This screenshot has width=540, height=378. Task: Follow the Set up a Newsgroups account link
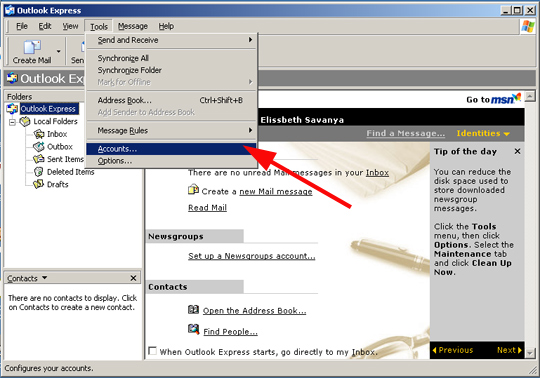[251, 256]
